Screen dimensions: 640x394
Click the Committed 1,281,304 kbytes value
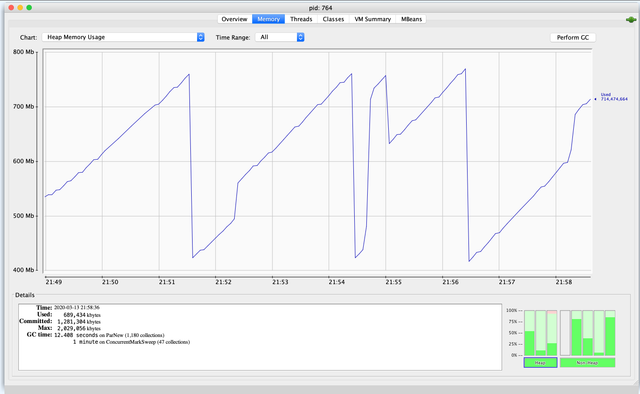pos(79,322)
